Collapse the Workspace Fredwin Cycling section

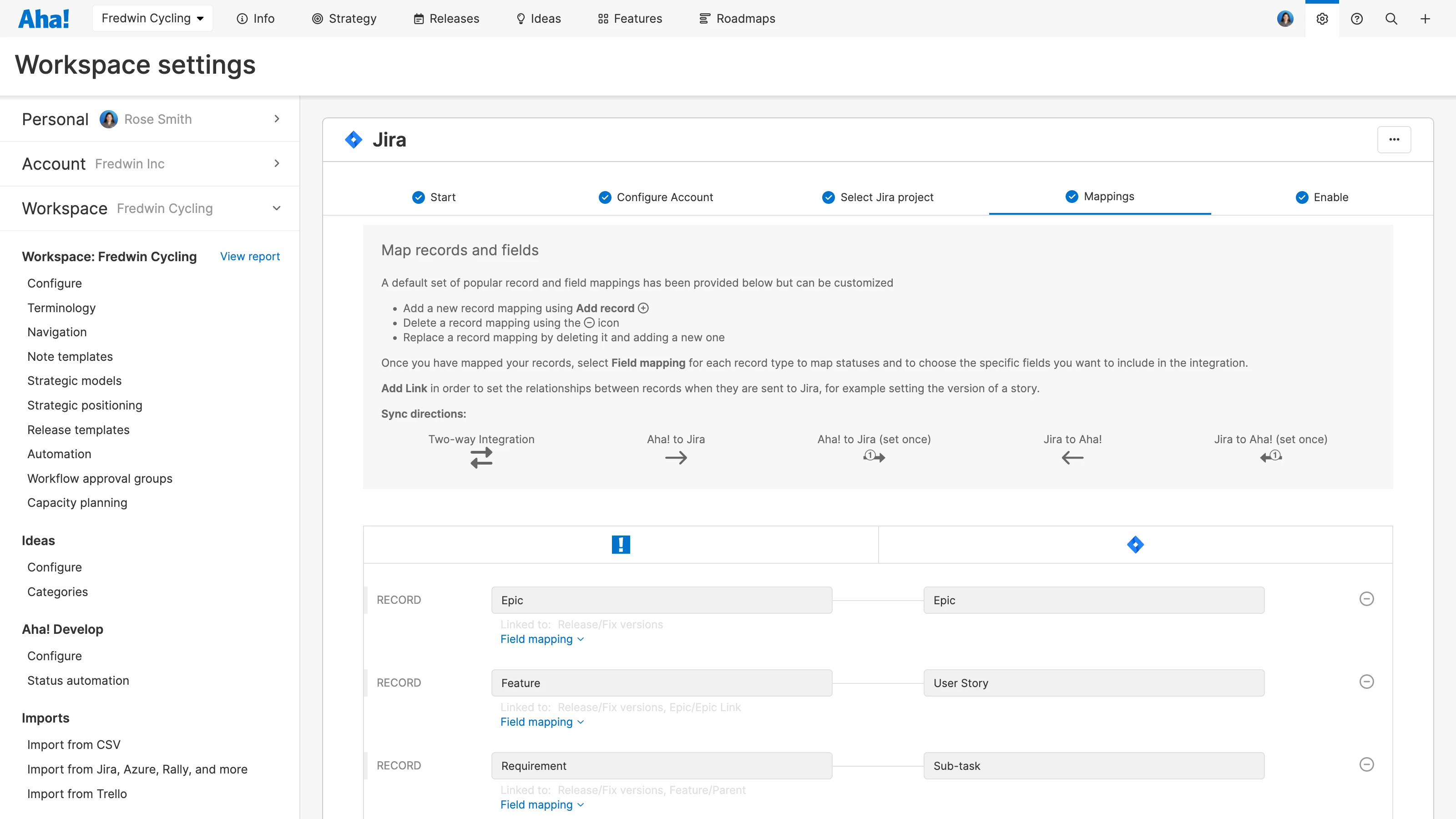tap(276, 208)
